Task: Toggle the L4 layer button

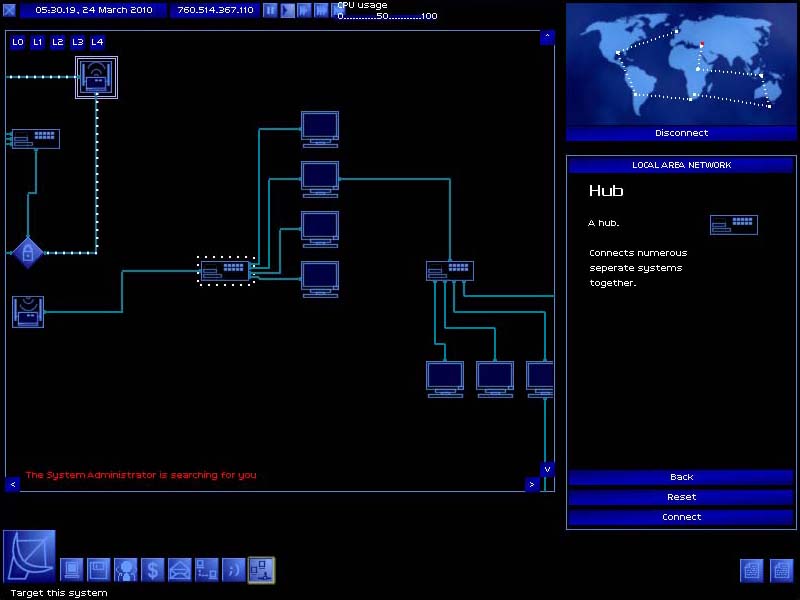Action: (97, 42)
